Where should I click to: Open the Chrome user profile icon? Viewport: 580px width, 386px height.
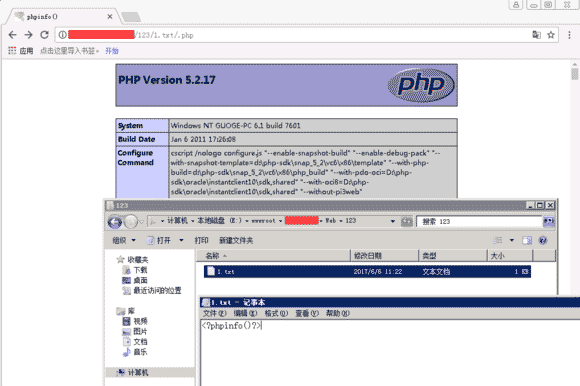[x=516, y=4]
